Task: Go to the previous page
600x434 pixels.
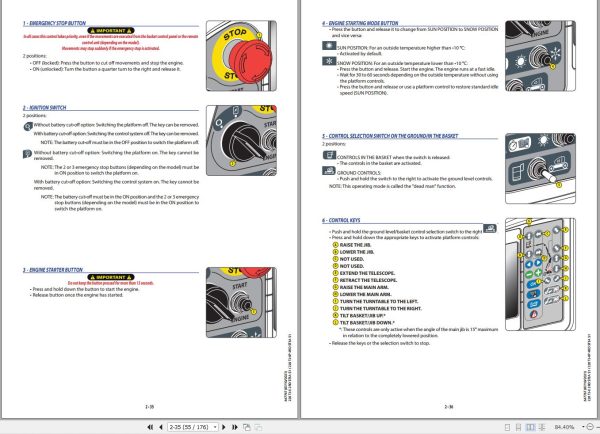Action: coord(161,427)
